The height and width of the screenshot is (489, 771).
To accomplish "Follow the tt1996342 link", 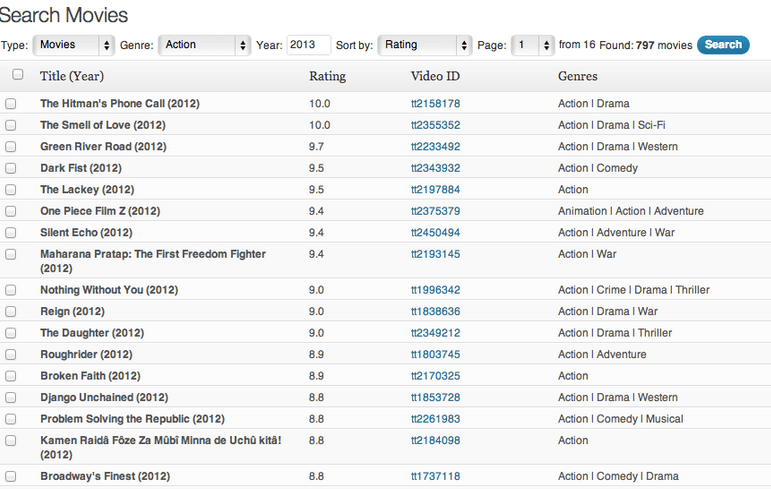I will pyautogui.click(x=435, y=290).
